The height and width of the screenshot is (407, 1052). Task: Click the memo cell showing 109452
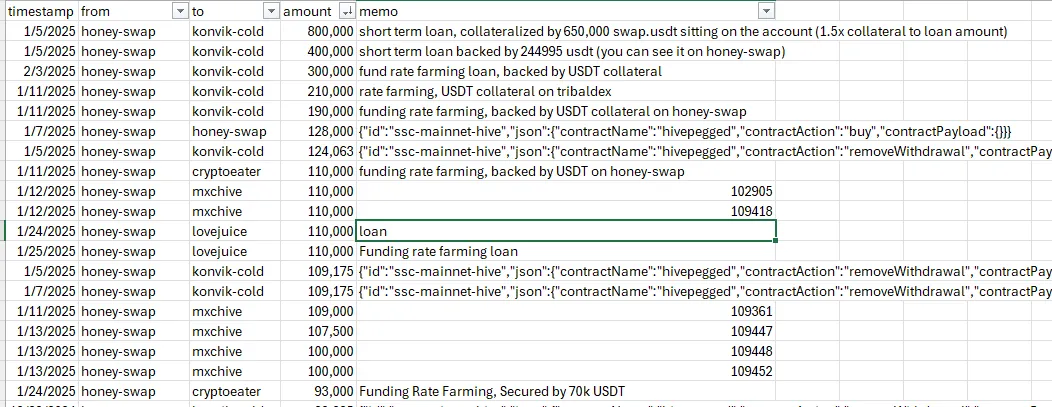tap(566, 371)
